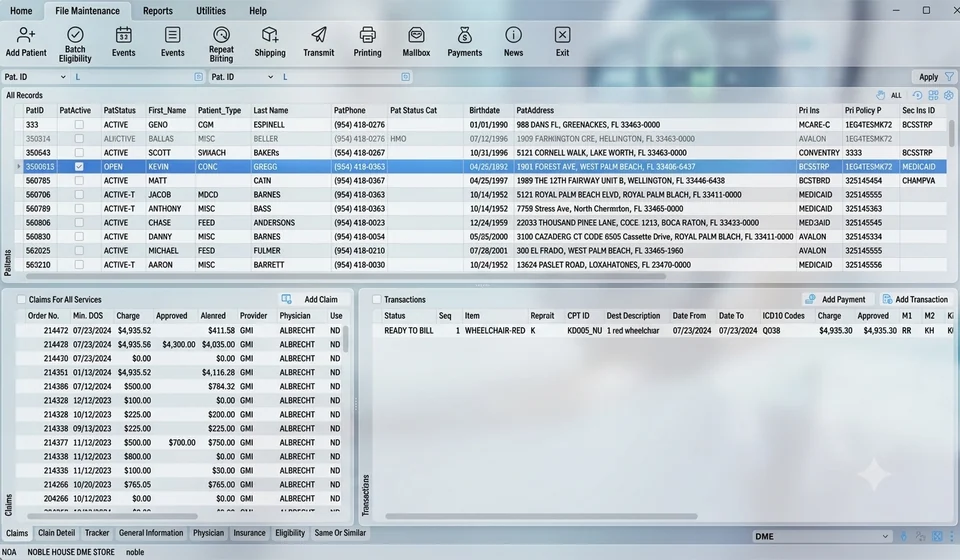
Task: Open the Payments money bag icon
Action: [465, 35]
